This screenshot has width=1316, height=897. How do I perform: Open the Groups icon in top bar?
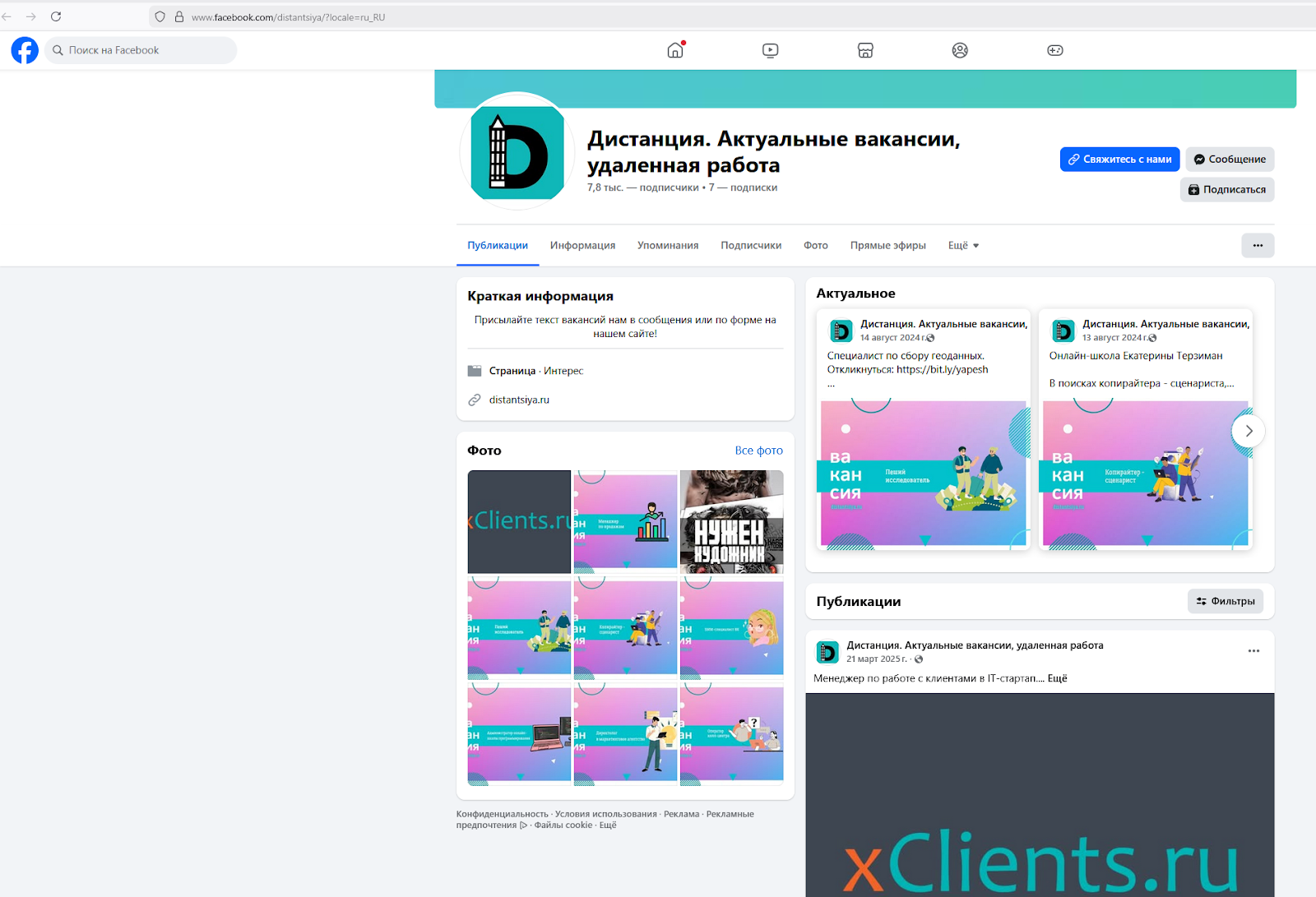960,50
